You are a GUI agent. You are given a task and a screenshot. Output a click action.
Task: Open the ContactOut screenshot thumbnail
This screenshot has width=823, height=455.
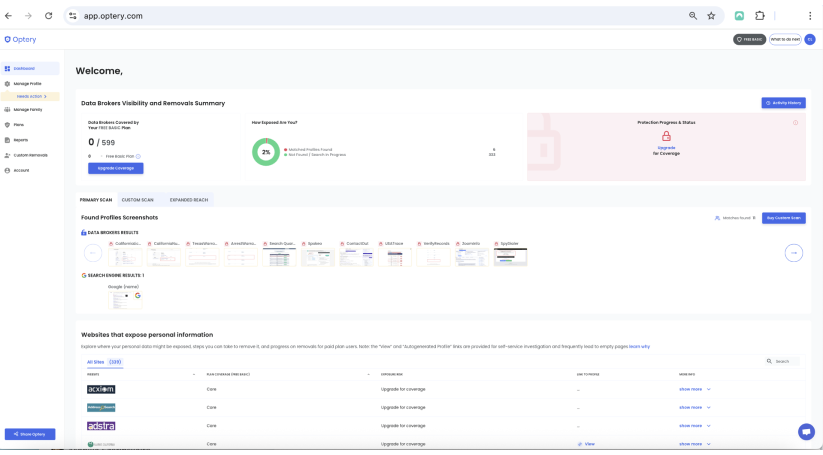pos(356,257)
